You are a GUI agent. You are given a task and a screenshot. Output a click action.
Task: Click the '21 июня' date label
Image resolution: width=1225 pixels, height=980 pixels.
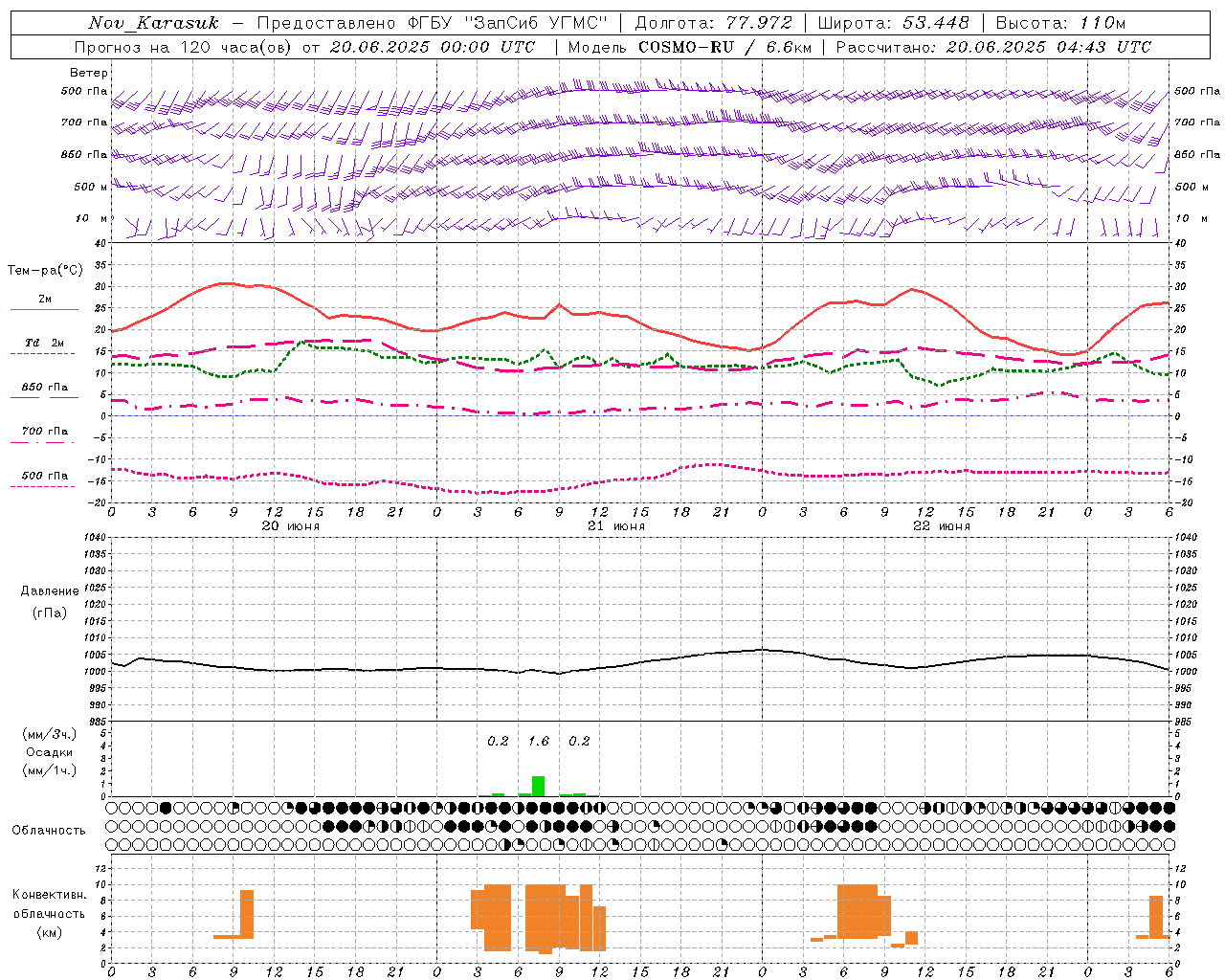click(616, 526)
